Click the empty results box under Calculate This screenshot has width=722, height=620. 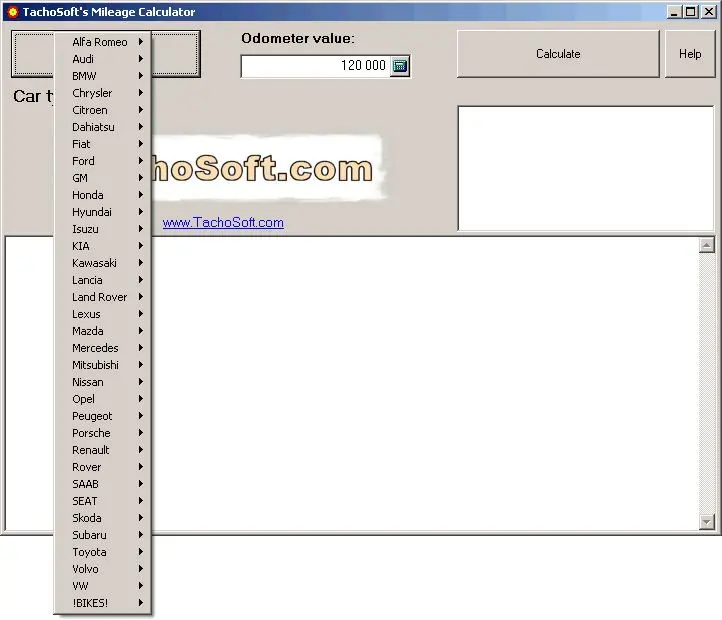pos(585,168)
